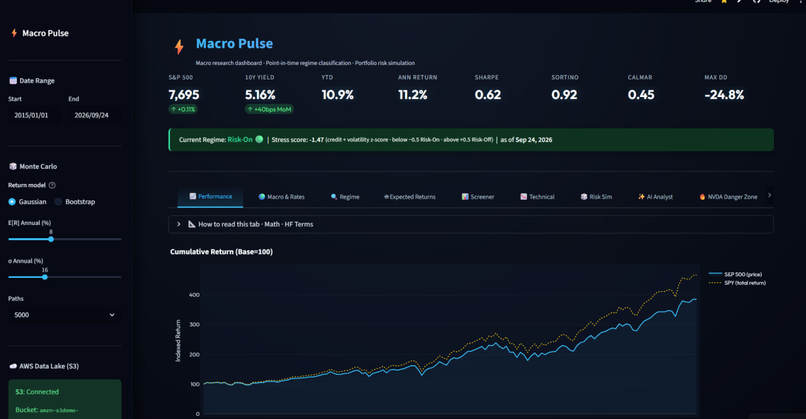Switch to the Macro & Rates tab

click(281, 197)
